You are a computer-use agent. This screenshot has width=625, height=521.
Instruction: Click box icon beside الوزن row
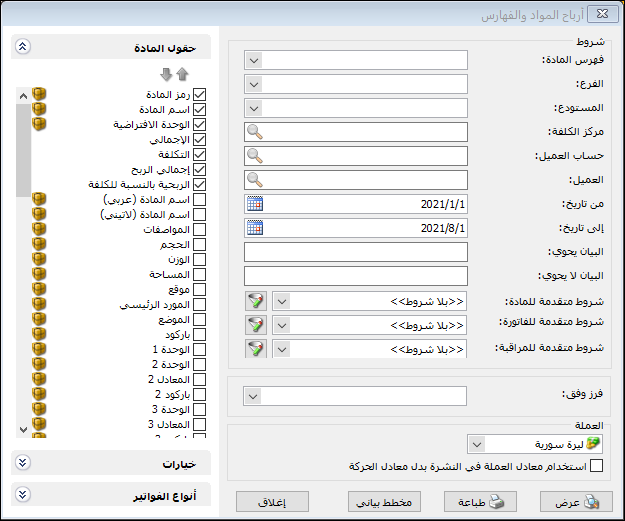[39, 259]
